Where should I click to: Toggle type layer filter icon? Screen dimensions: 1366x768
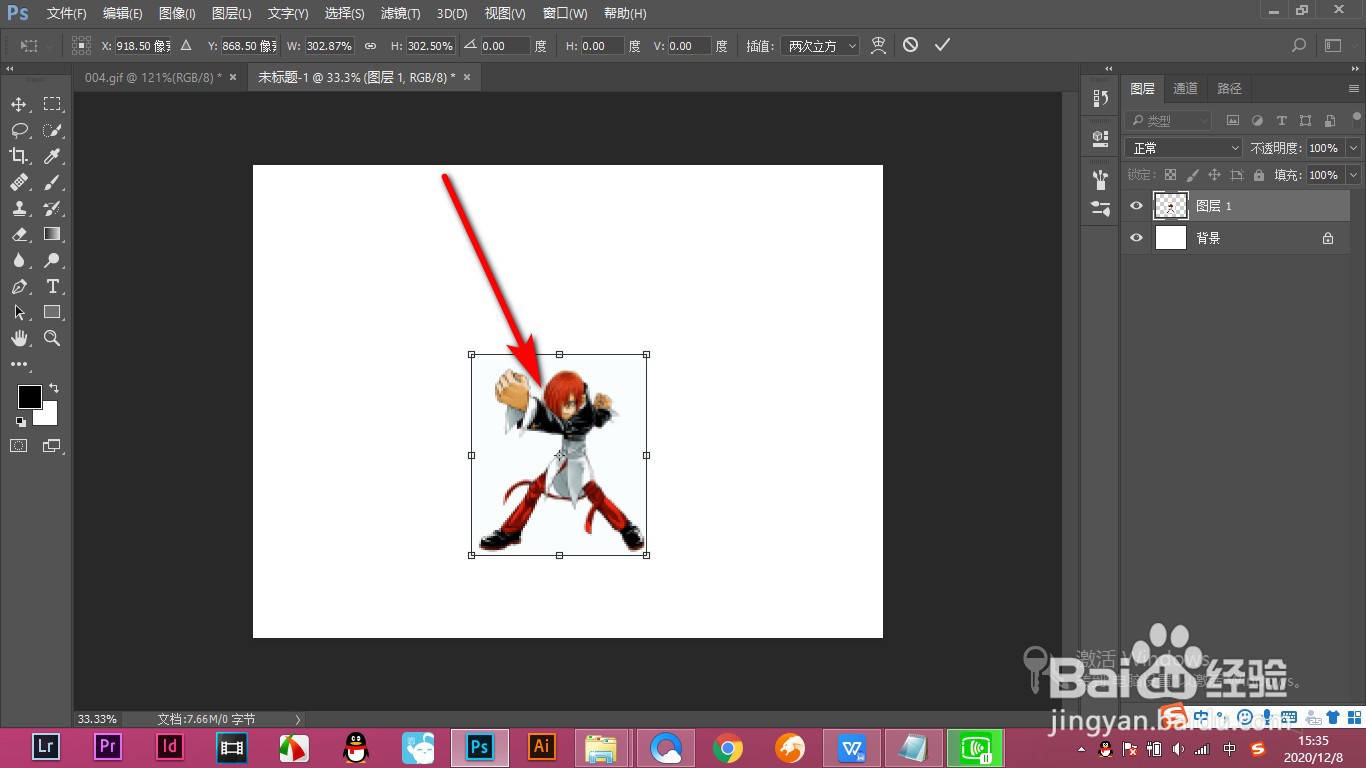[1281, 120]
